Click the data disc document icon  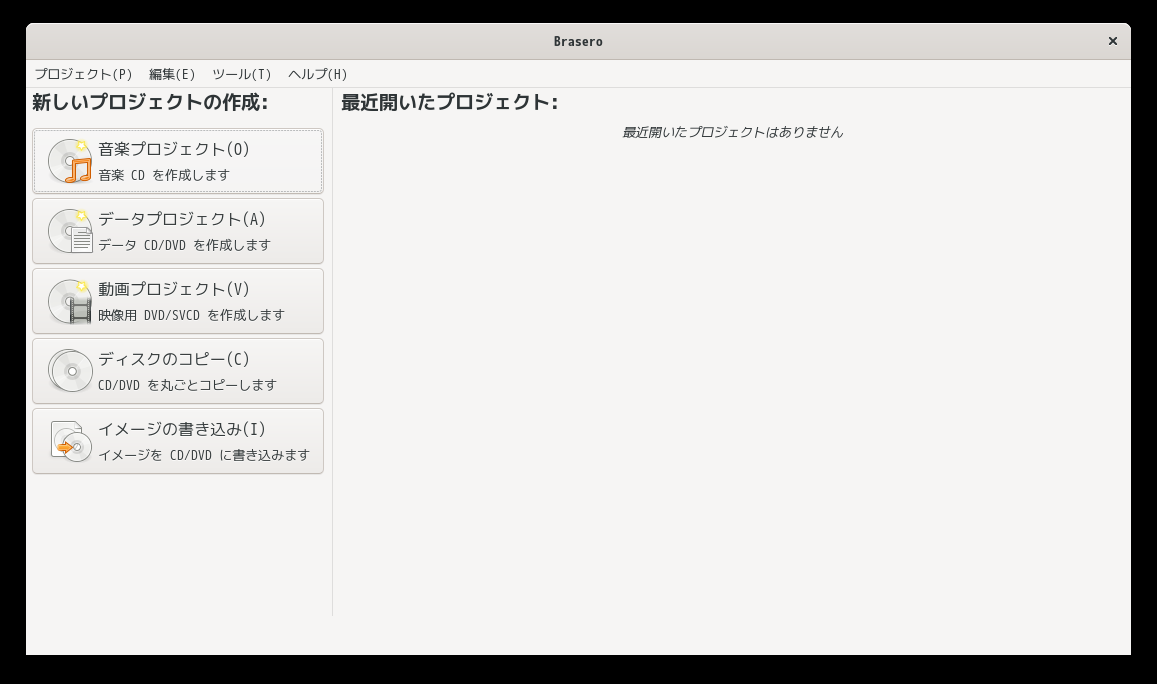click(x=70, y=231)
